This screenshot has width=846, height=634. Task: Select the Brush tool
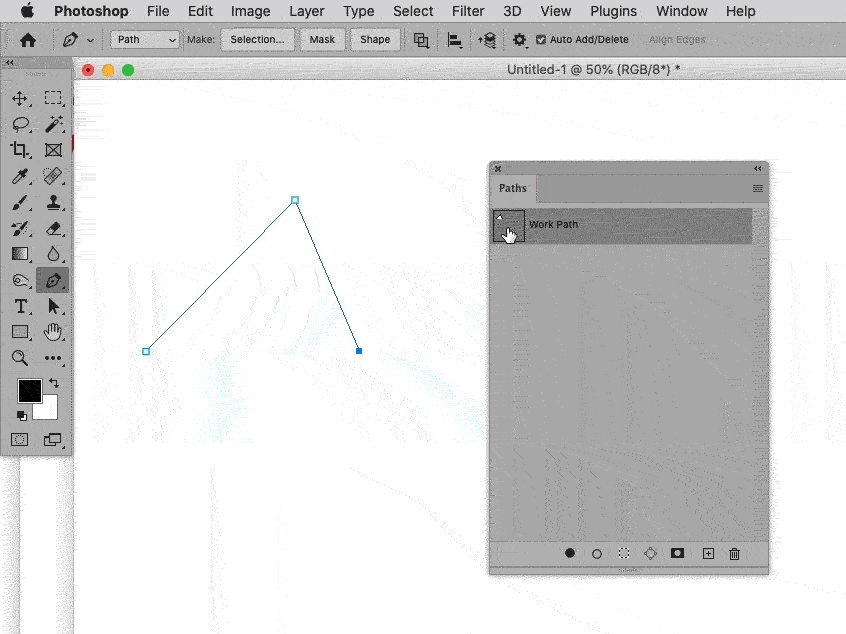(20, 202)
